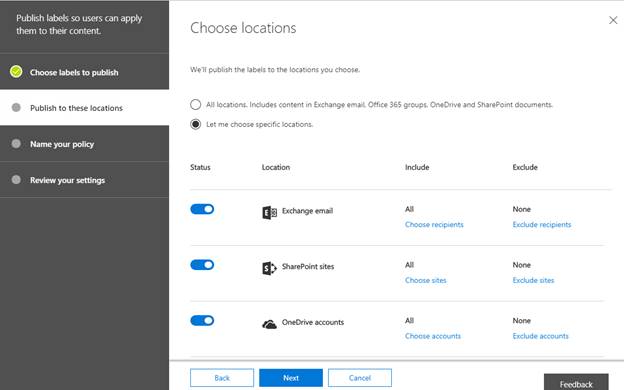
Task: Click the Location column header
Action: coord(276,167)
